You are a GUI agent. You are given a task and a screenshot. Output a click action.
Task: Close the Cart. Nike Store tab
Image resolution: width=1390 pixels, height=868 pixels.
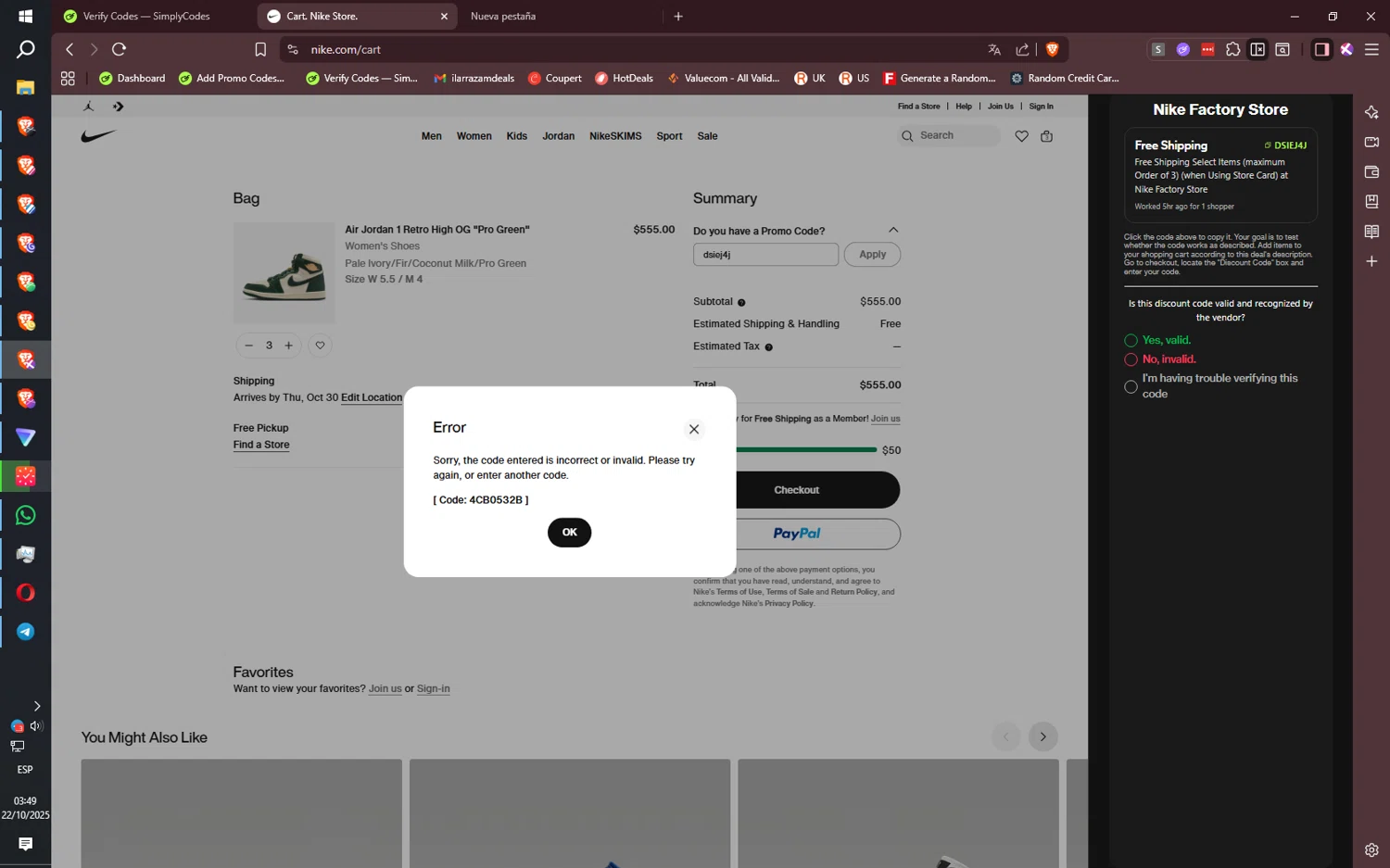click(444, 16)
